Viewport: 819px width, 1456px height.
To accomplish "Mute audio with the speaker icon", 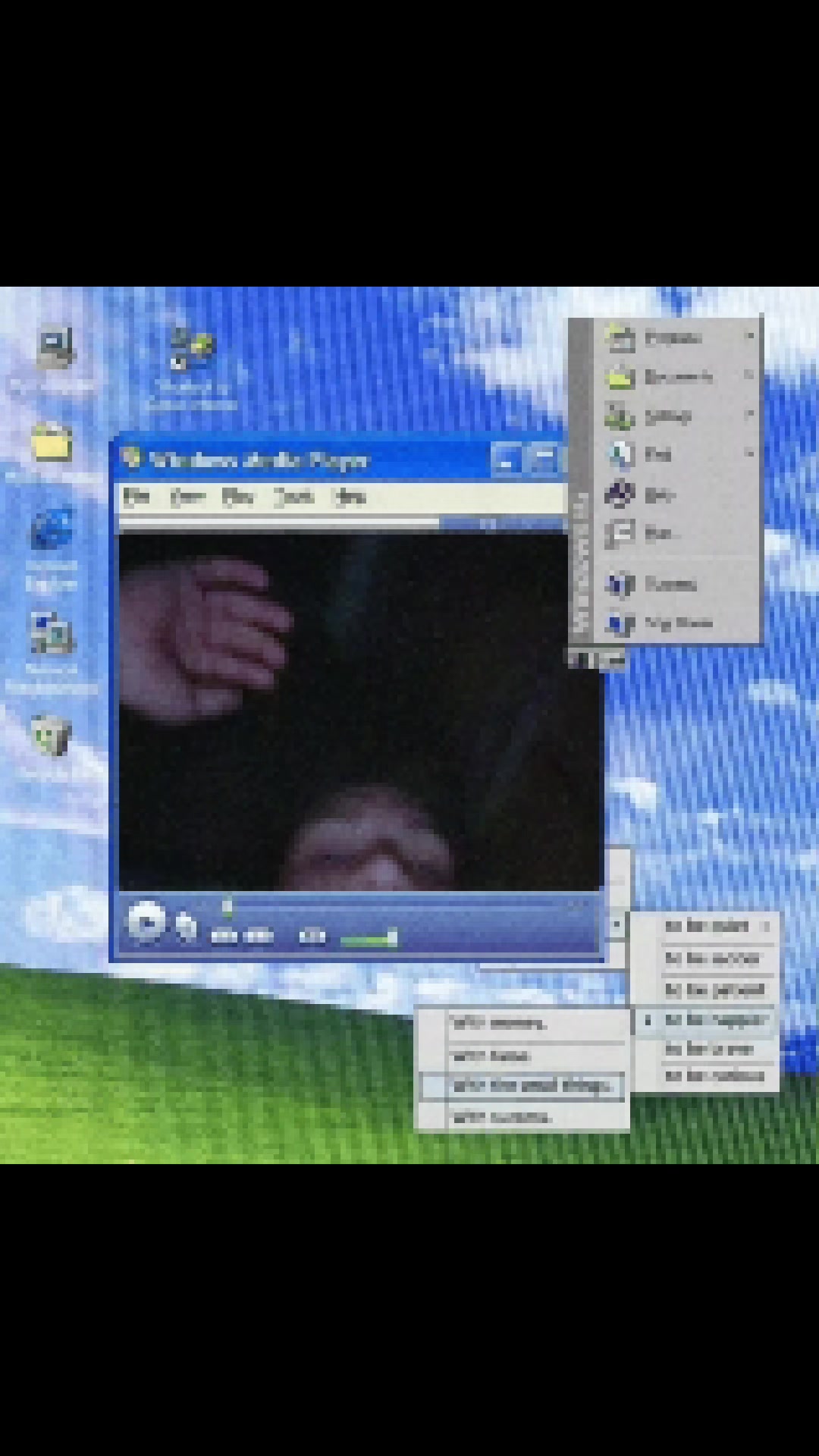I will [312, 937].
